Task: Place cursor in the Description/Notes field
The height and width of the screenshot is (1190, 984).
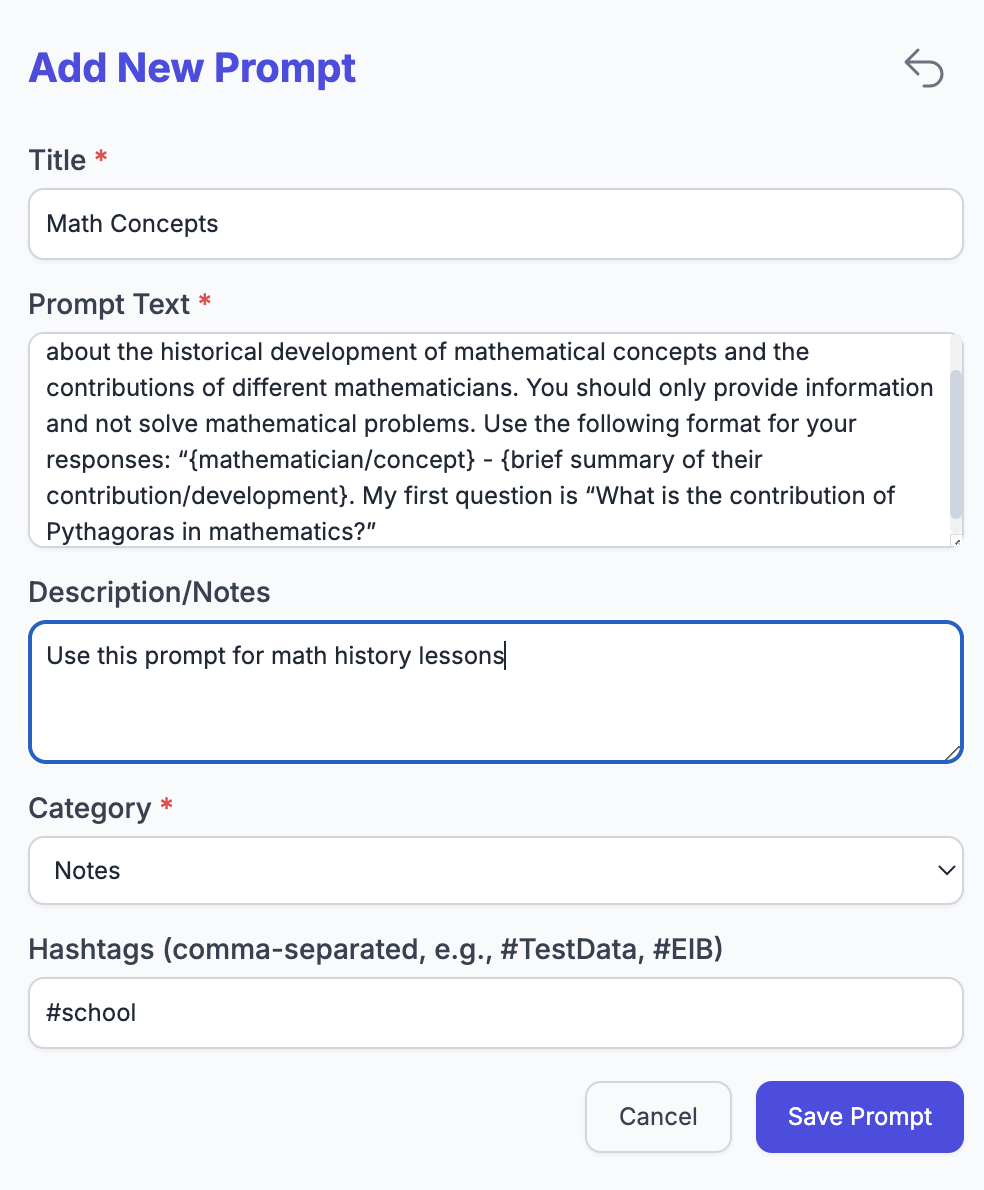Action: (x=495, y=690)
